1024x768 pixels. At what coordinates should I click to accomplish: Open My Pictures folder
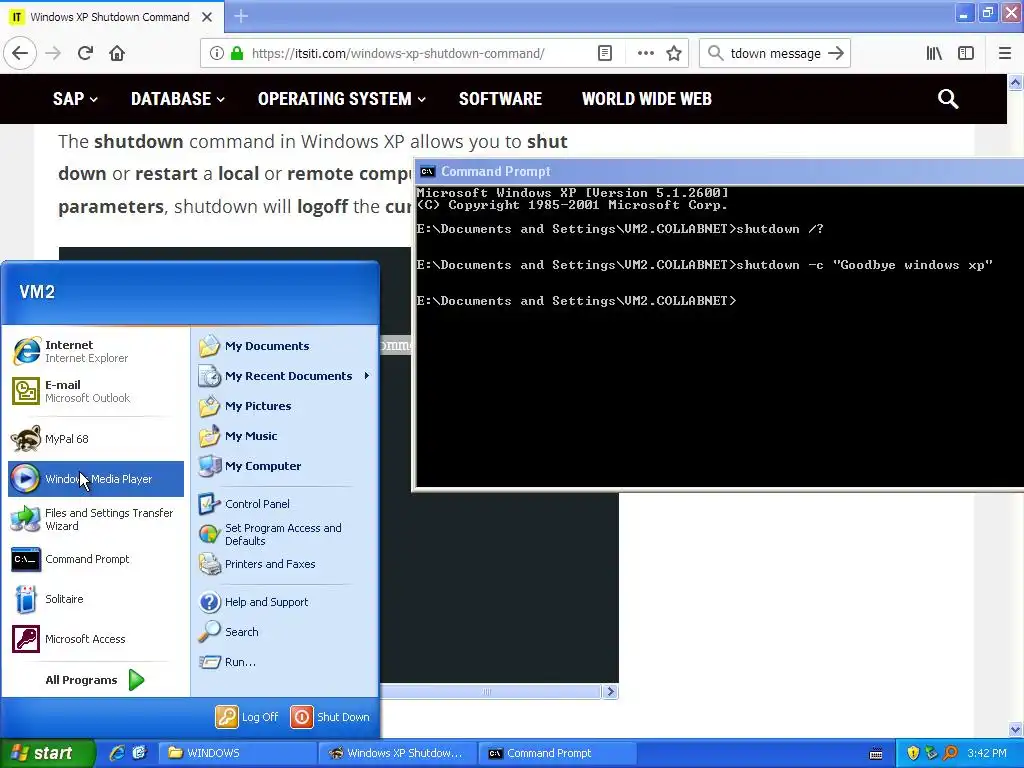(x=284, y=406)
